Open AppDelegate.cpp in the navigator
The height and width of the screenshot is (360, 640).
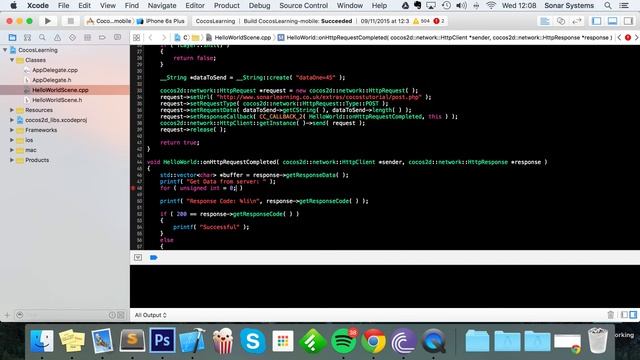55,70
